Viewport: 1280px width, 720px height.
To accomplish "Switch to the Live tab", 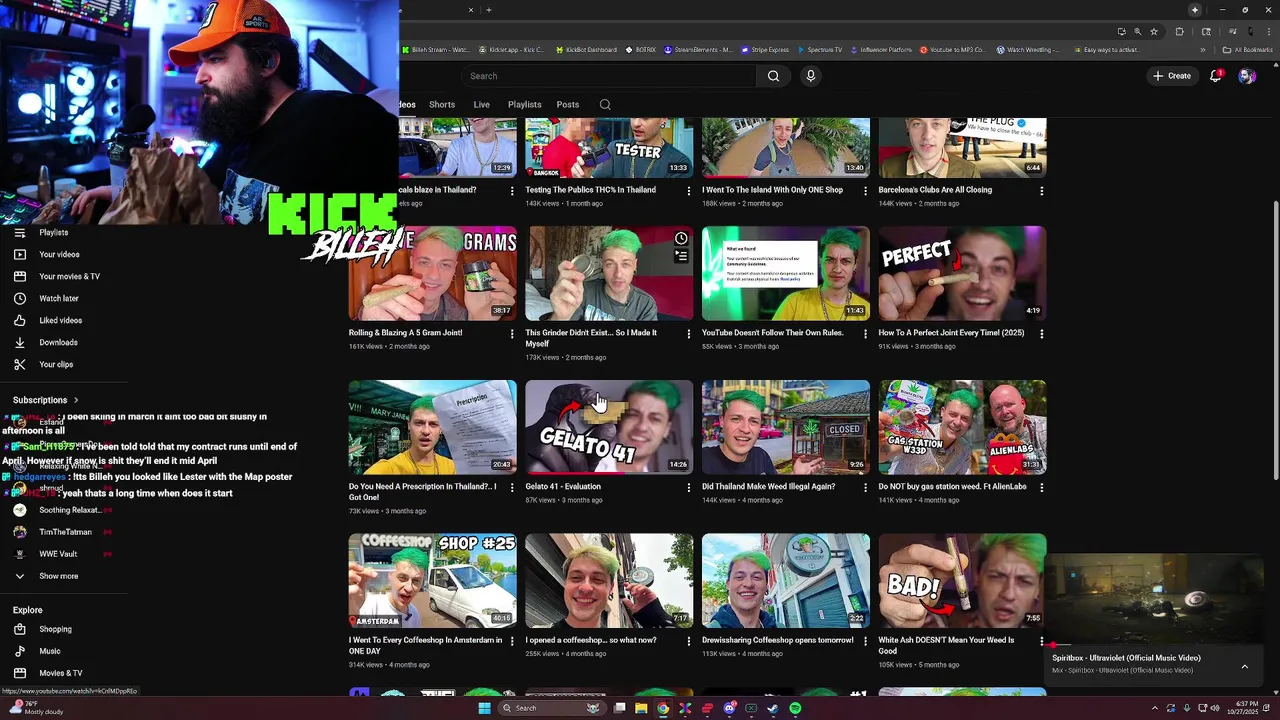I will (x=481, y=104).
